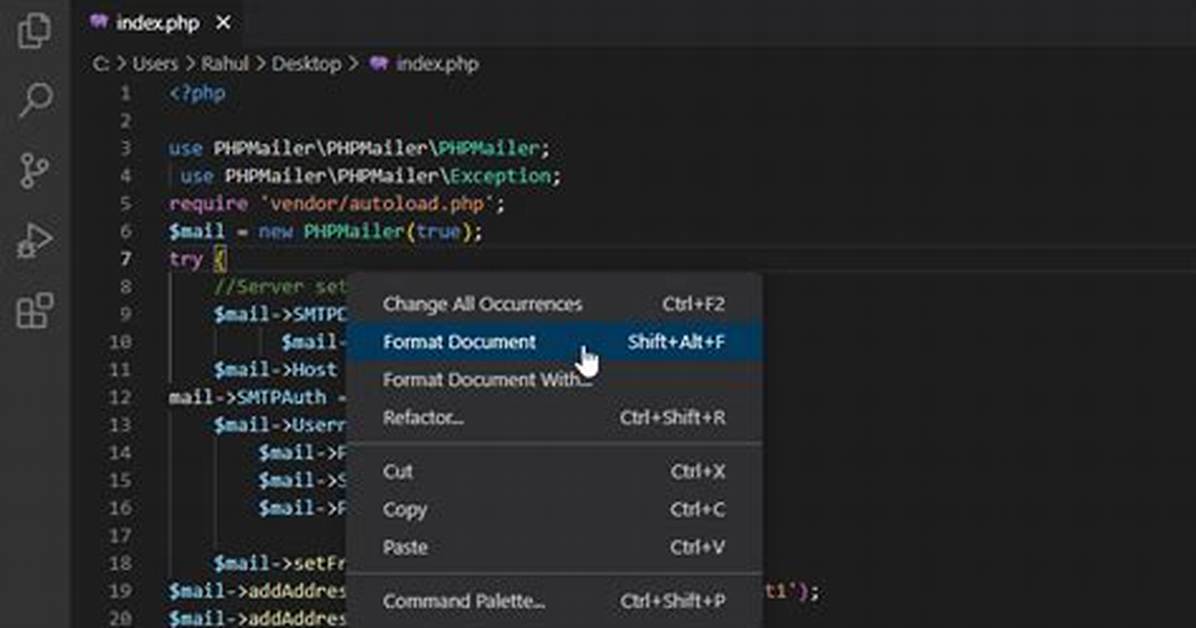Open the Search view in the activity bar

click(x=35, y=100)
